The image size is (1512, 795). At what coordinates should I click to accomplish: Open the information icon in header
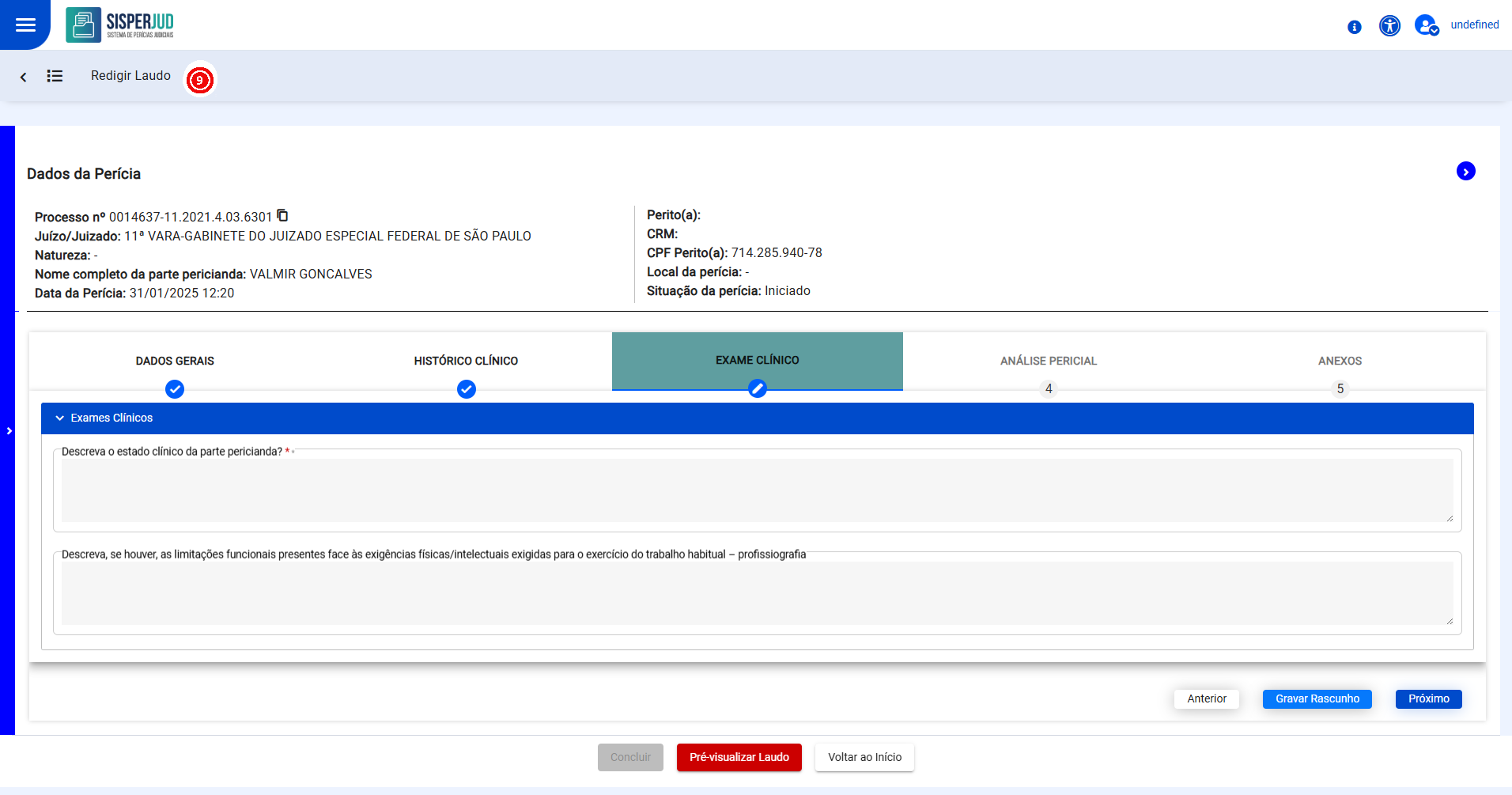click(1355, 27)
